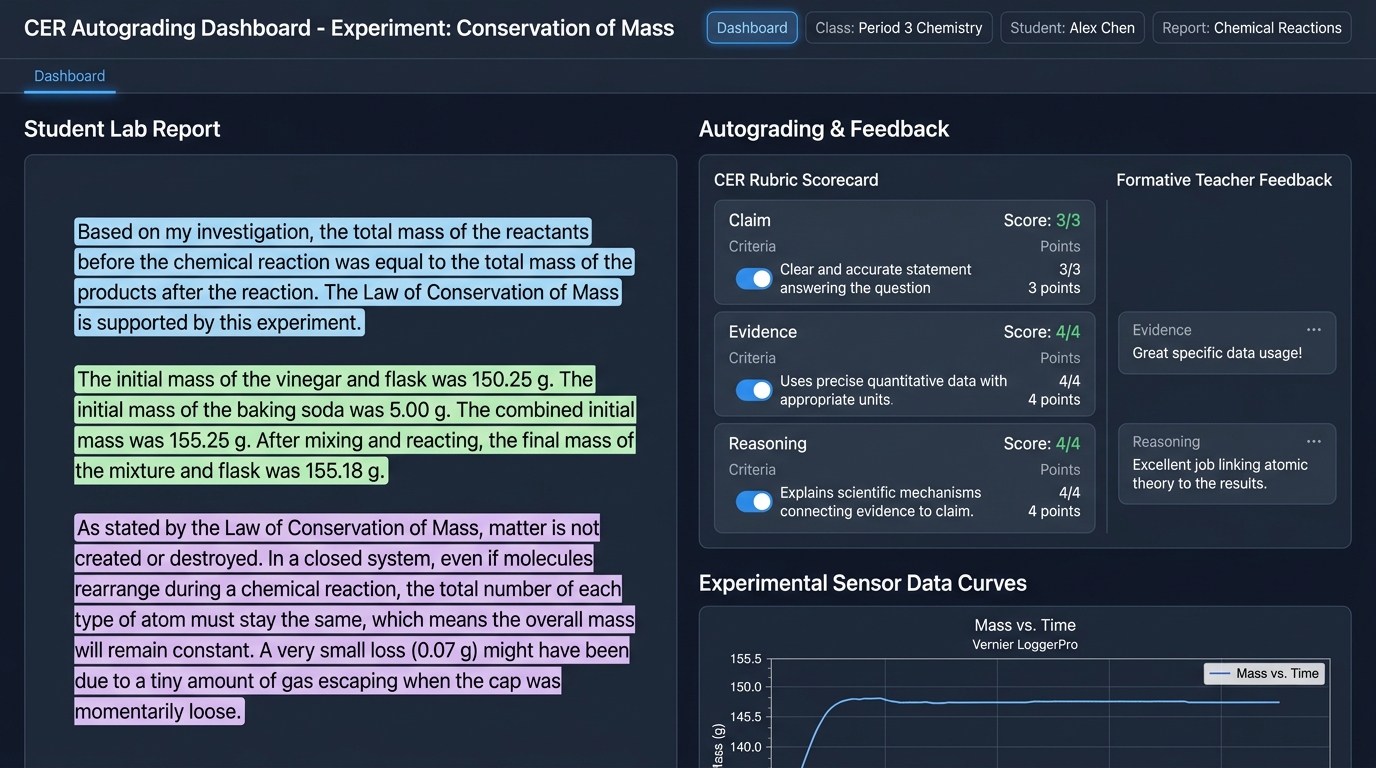The width and height of the screenshot is (1376, 768).
Task: Click the Mass vs. Time legend entry
Action: [1265, 674]
